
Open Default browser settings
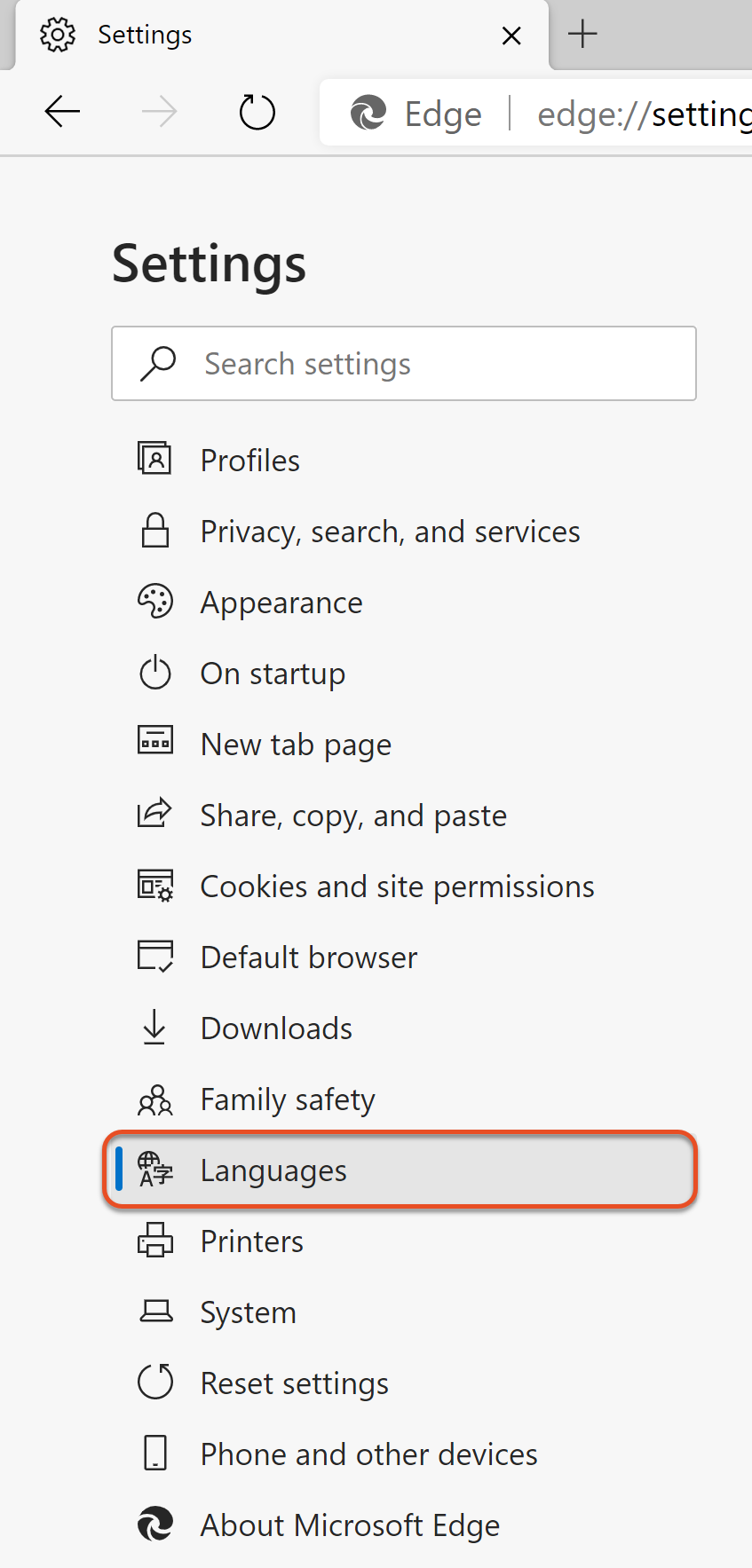point(308,957)
